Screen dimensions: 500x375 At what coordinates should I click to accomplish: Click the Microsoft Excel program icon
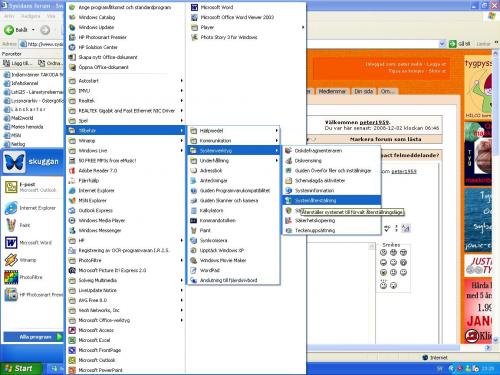72,340
